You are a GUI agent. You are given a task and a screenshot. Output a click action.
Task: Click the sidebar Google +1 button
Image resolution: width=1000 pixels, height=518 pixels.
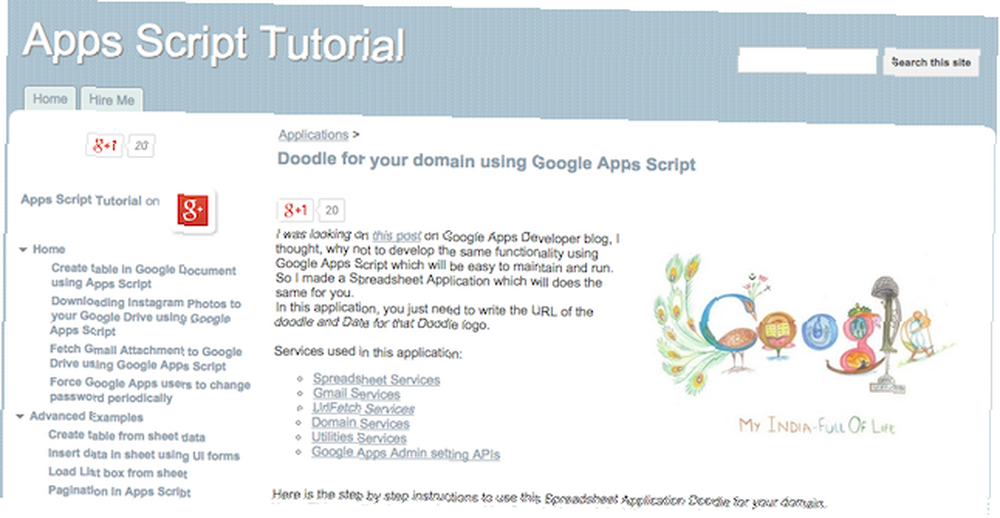pyautogui.click(x=104, y=145)
